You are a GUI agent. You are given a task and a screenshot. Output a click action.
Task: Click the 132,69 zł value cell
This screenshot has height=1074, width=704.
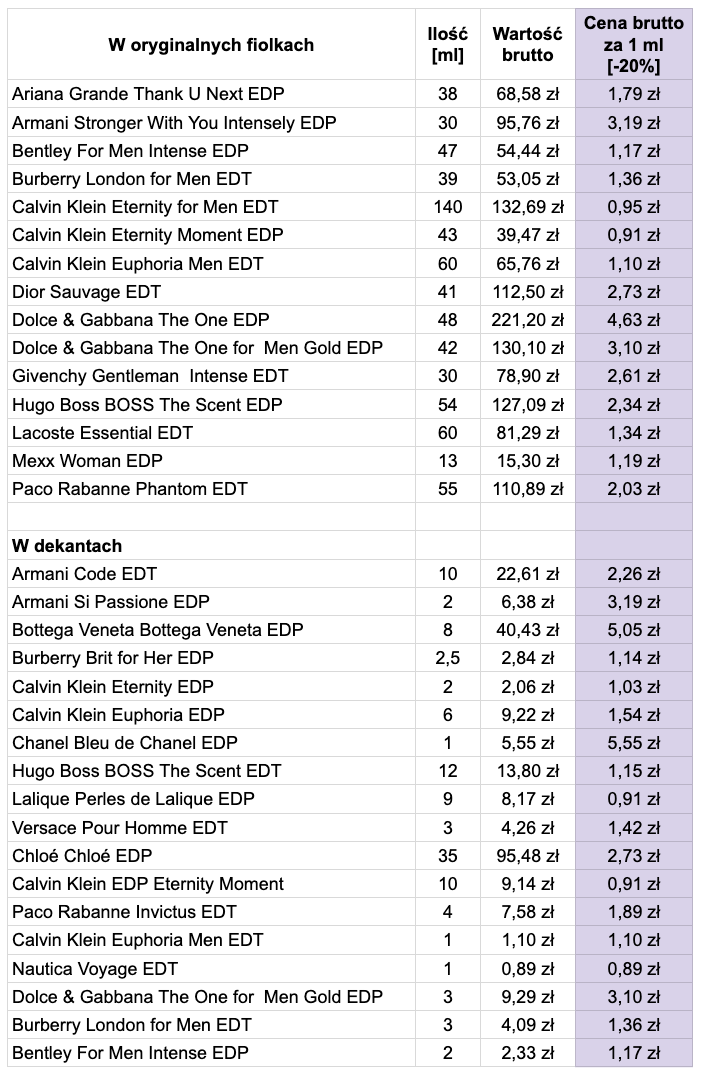point(527,207)
